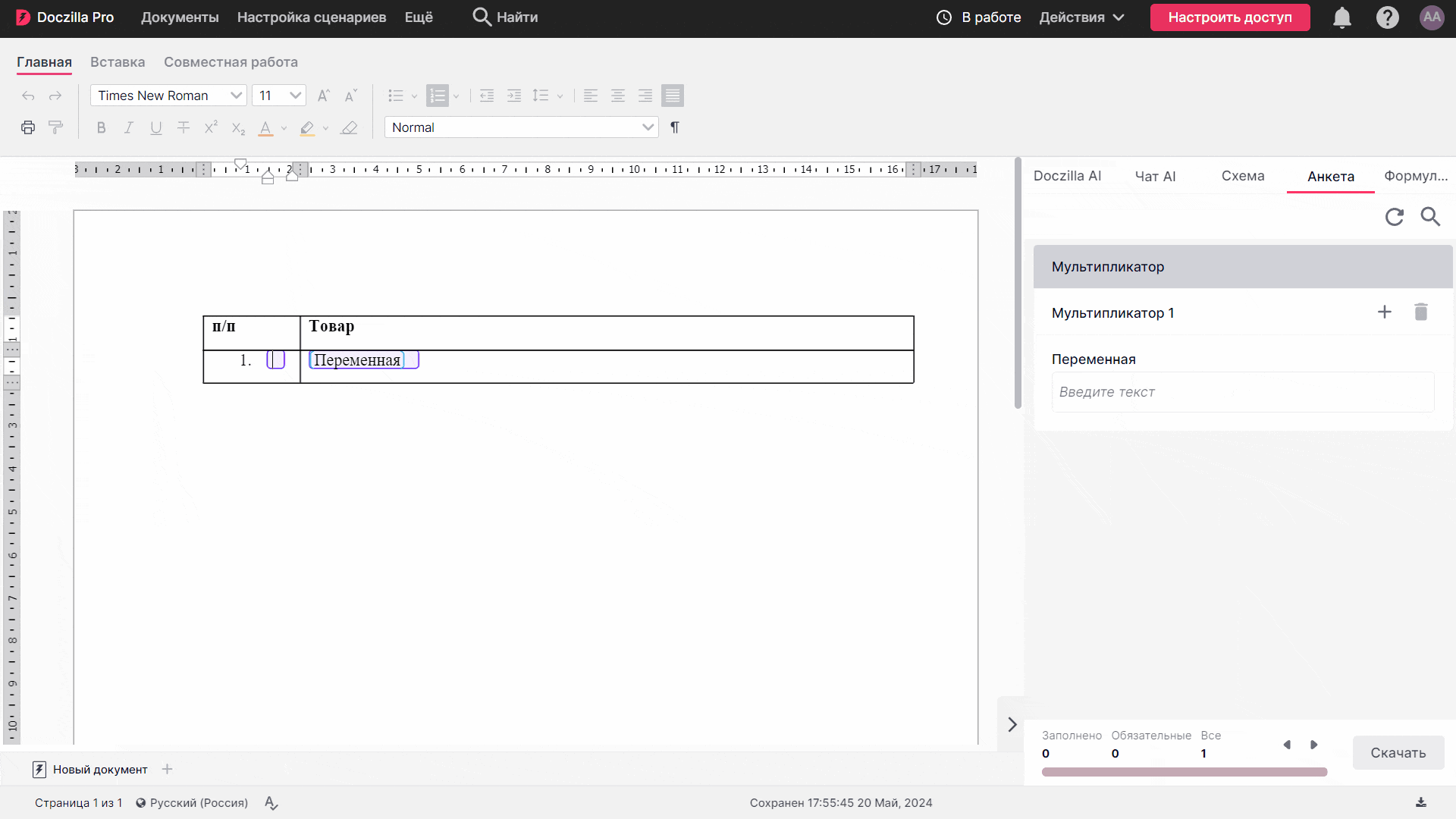Go to previous questionnaire field arrow

[x=1287, y=745]
